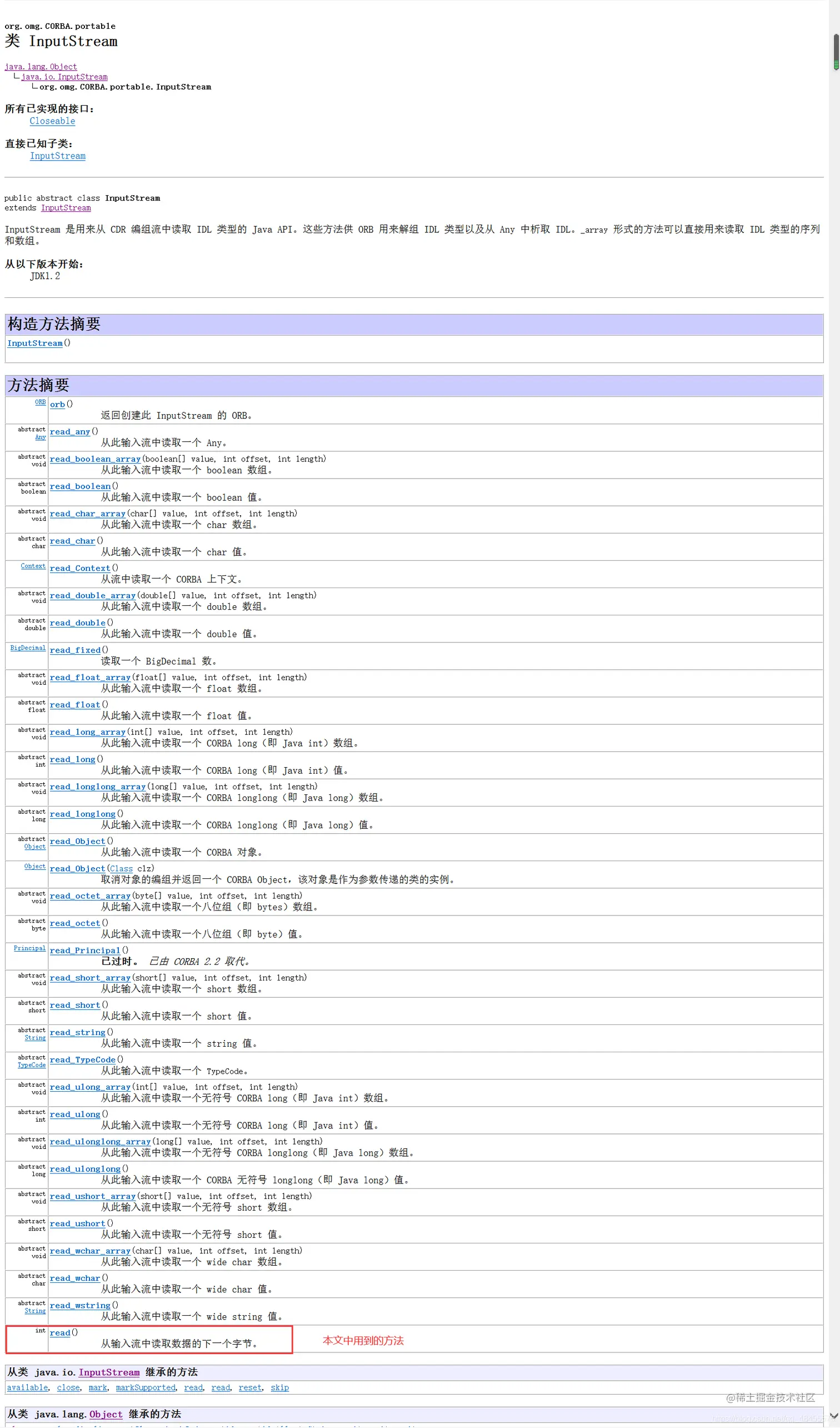The width and height of the screenshot is (840, 1428).
Task: Open the BigDecimal return type link
Action: (x=28, y=648)
